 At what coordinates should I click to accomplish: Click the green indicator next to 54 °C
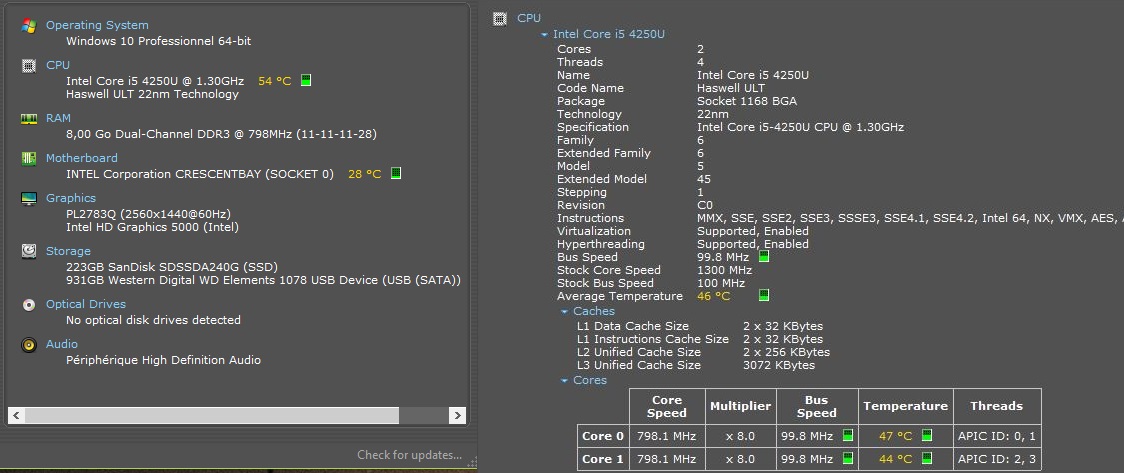coord(306,80)
